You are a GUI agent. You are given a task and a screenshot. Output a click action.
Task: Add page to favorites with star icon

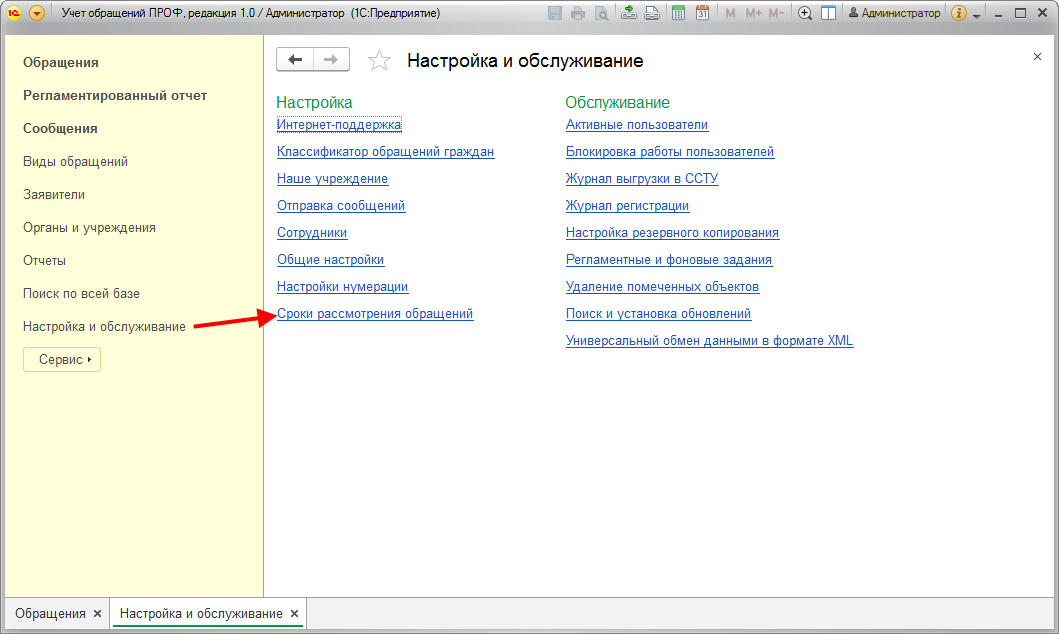(x=379, y=61)
